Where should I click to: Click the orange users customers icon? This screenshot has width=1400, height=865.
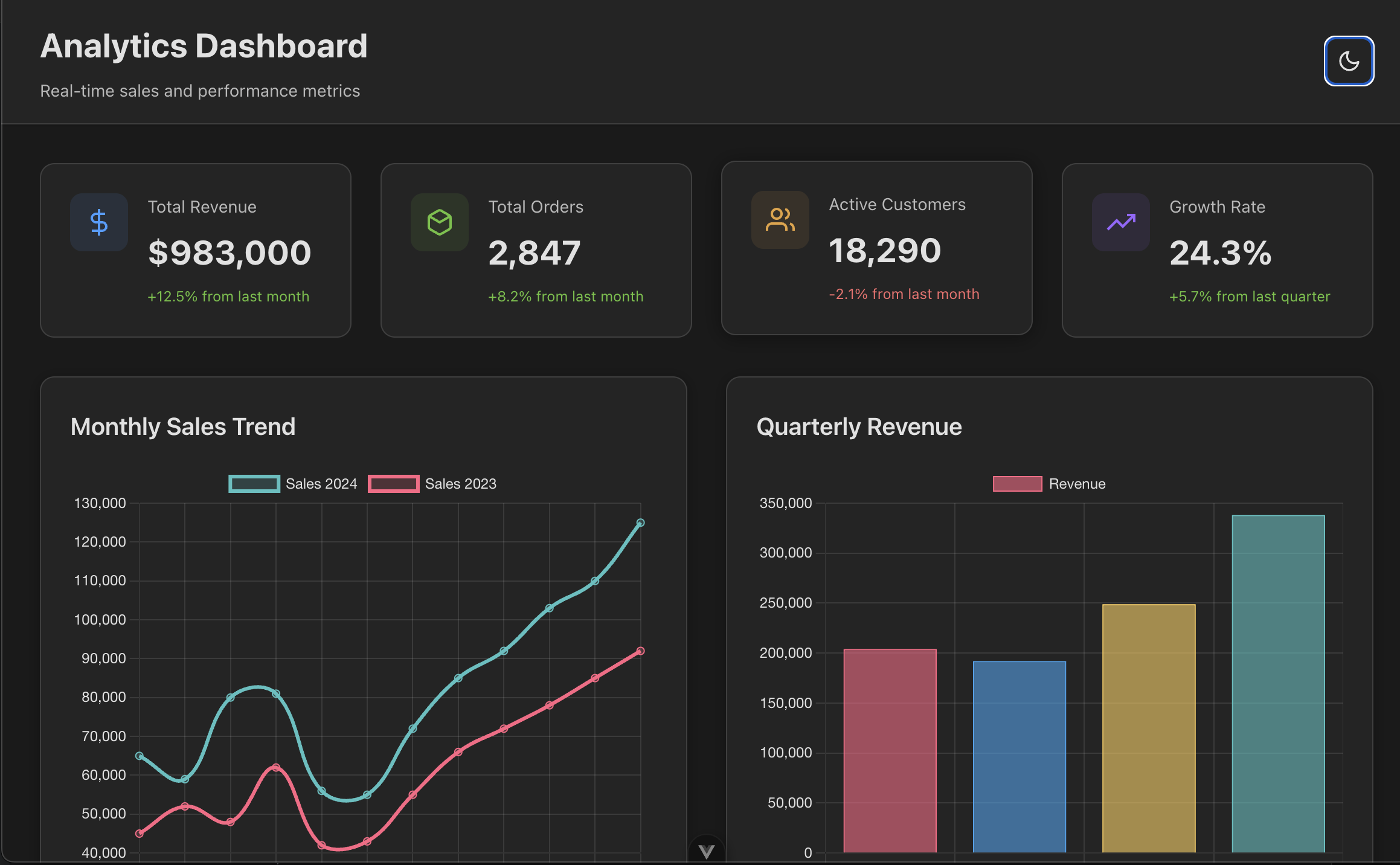point(780,220)
